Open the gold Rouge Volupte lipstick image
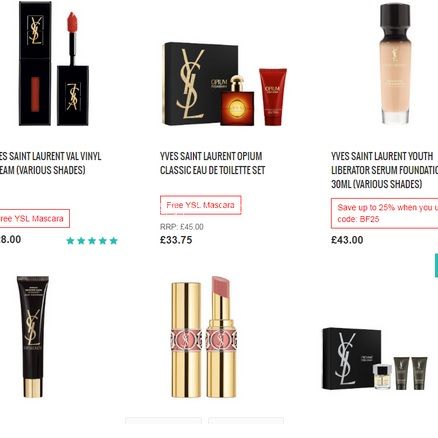The width and height of the screenshot is (438, 438). pyautogui.click(x=204, y=337)
